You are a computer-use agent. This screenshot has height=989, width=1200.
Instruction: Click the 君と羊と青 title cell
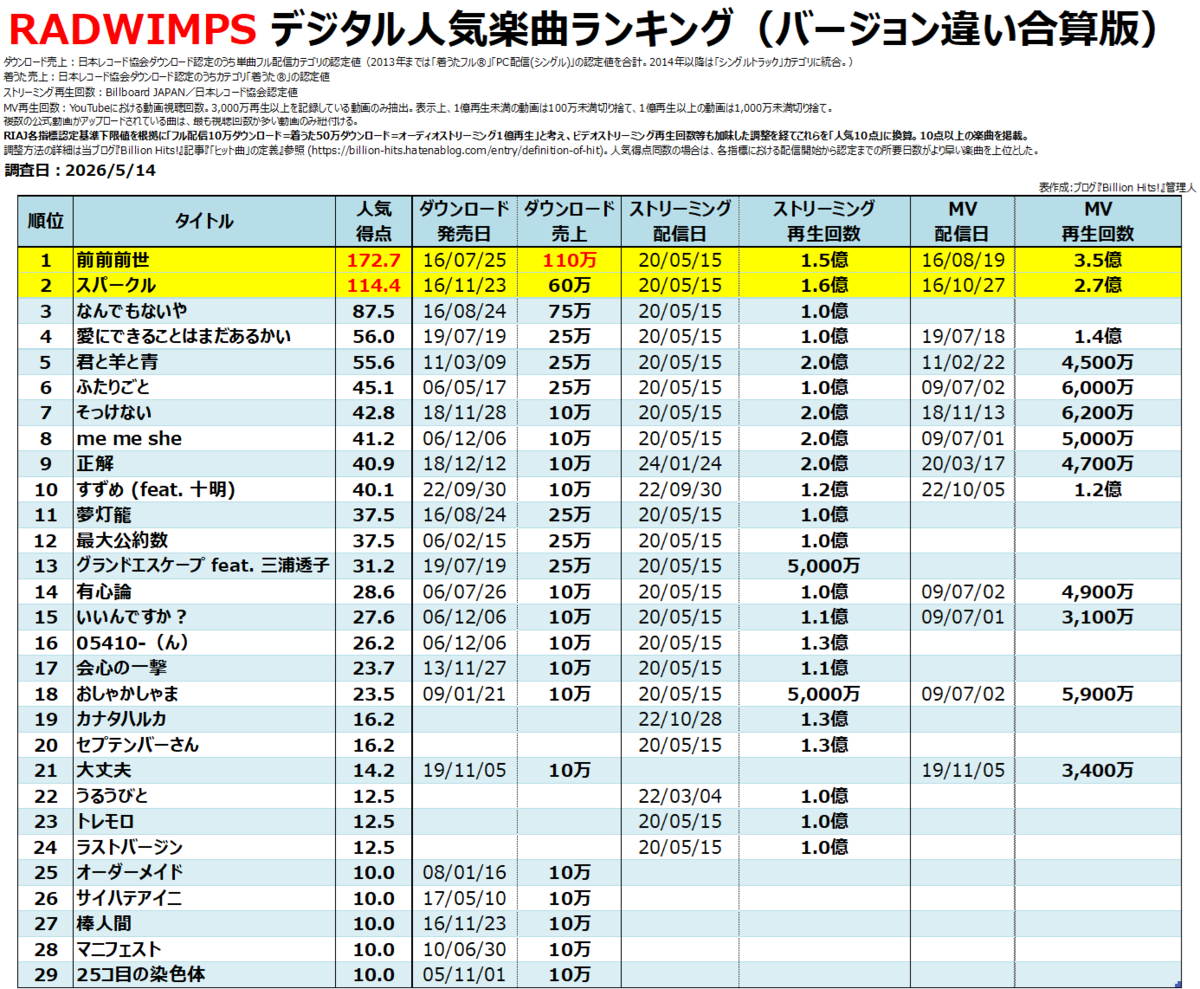pyautogui.click(x=206, y=361)
